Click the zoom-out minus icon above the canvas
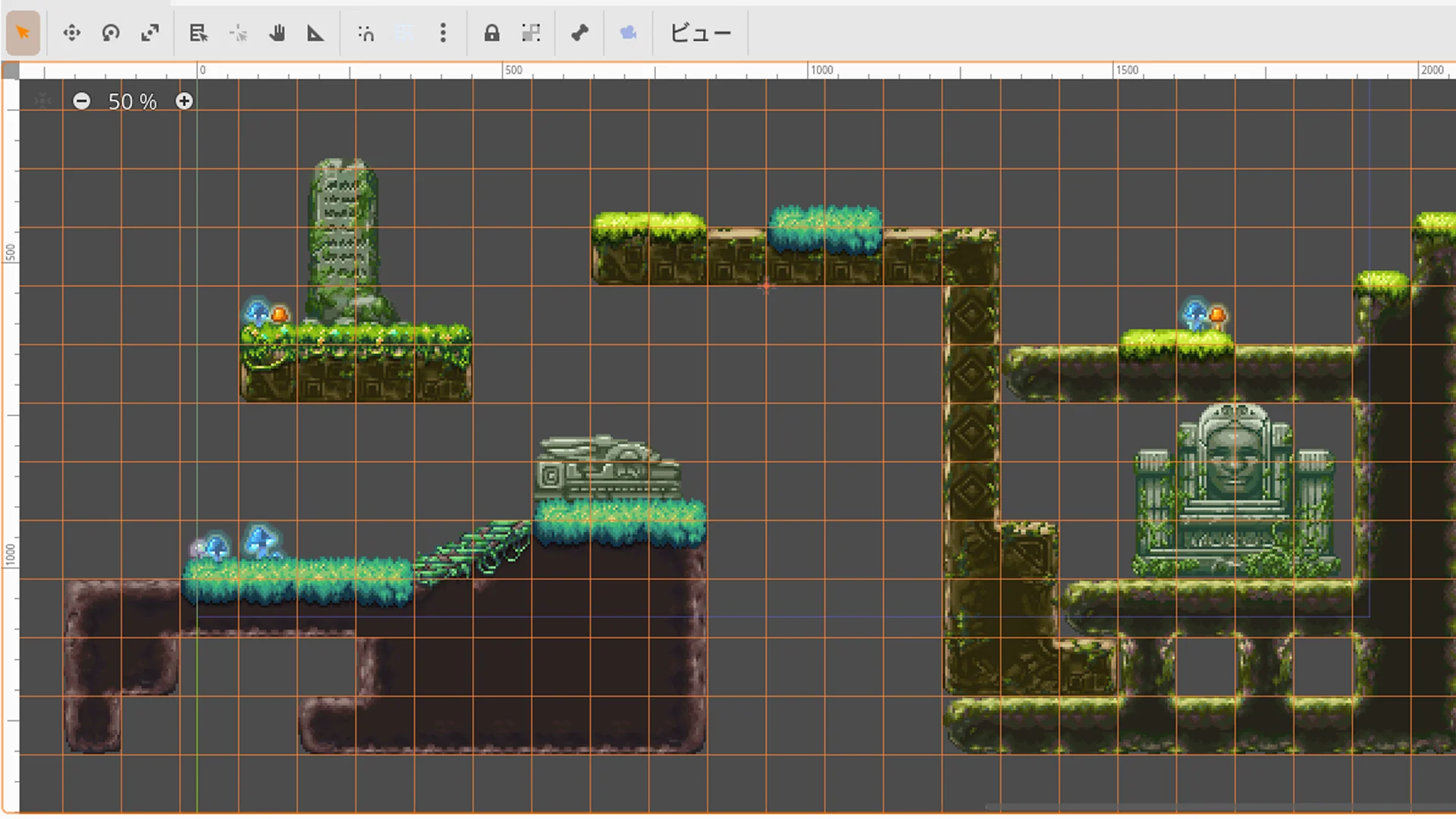Image resolution: width=1456 pixels, height=819 pixels. coord(81,101)
